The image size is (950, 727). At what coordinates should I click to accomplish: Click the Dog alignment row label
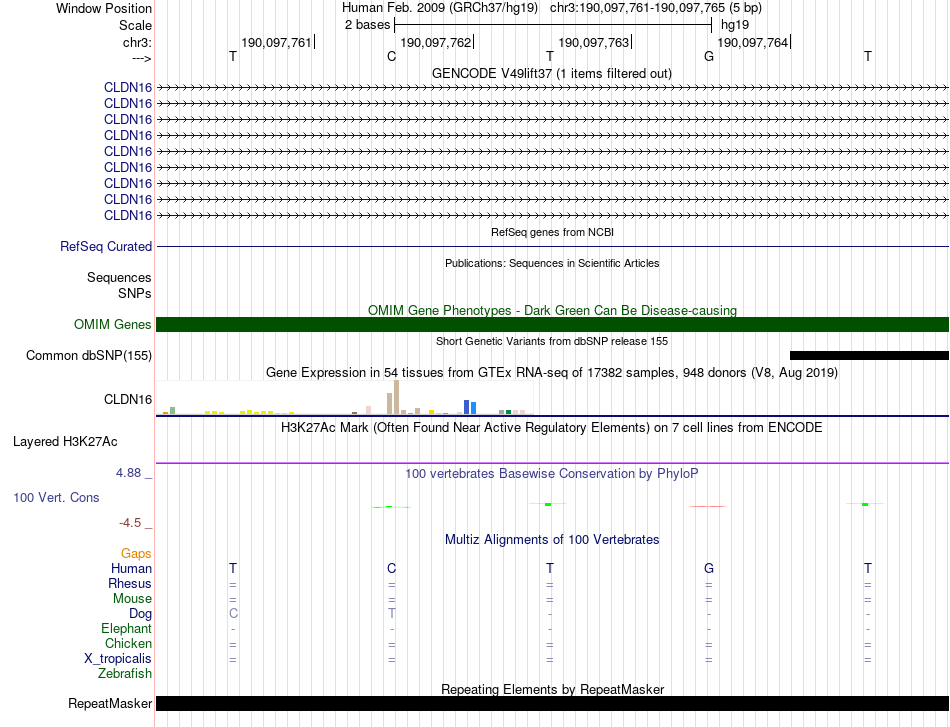point(140,614)
